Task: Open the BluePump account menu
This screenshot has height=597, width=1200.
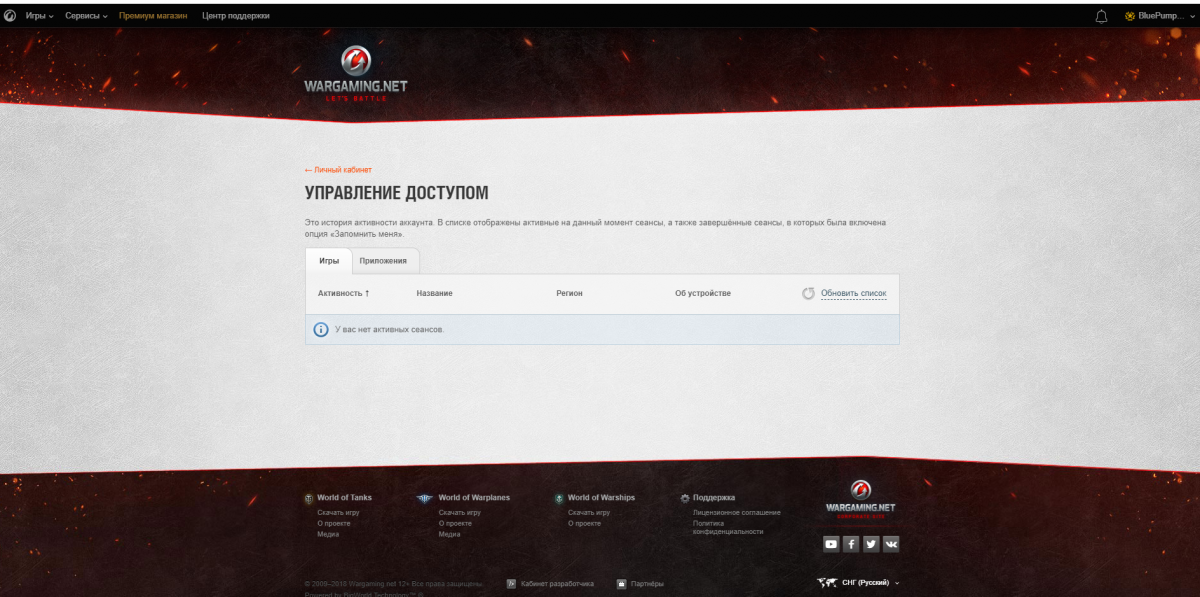Action: (x=1160, y=16)
